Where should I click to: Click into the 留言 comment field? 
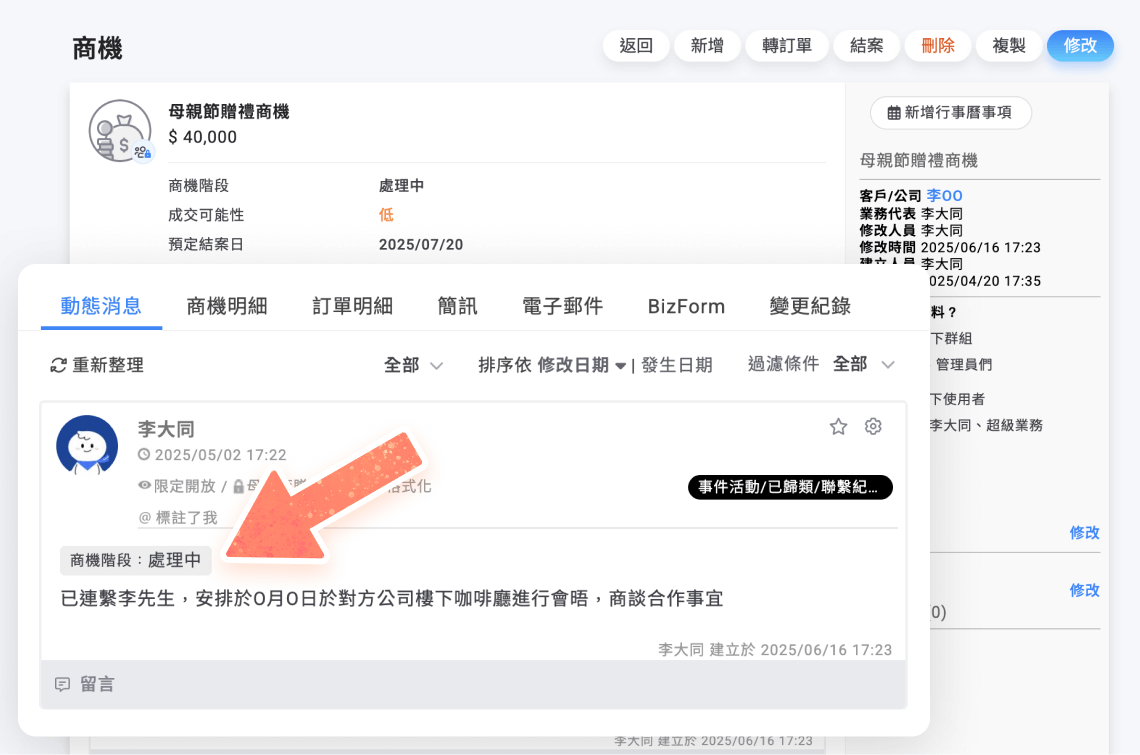(473, 684)
